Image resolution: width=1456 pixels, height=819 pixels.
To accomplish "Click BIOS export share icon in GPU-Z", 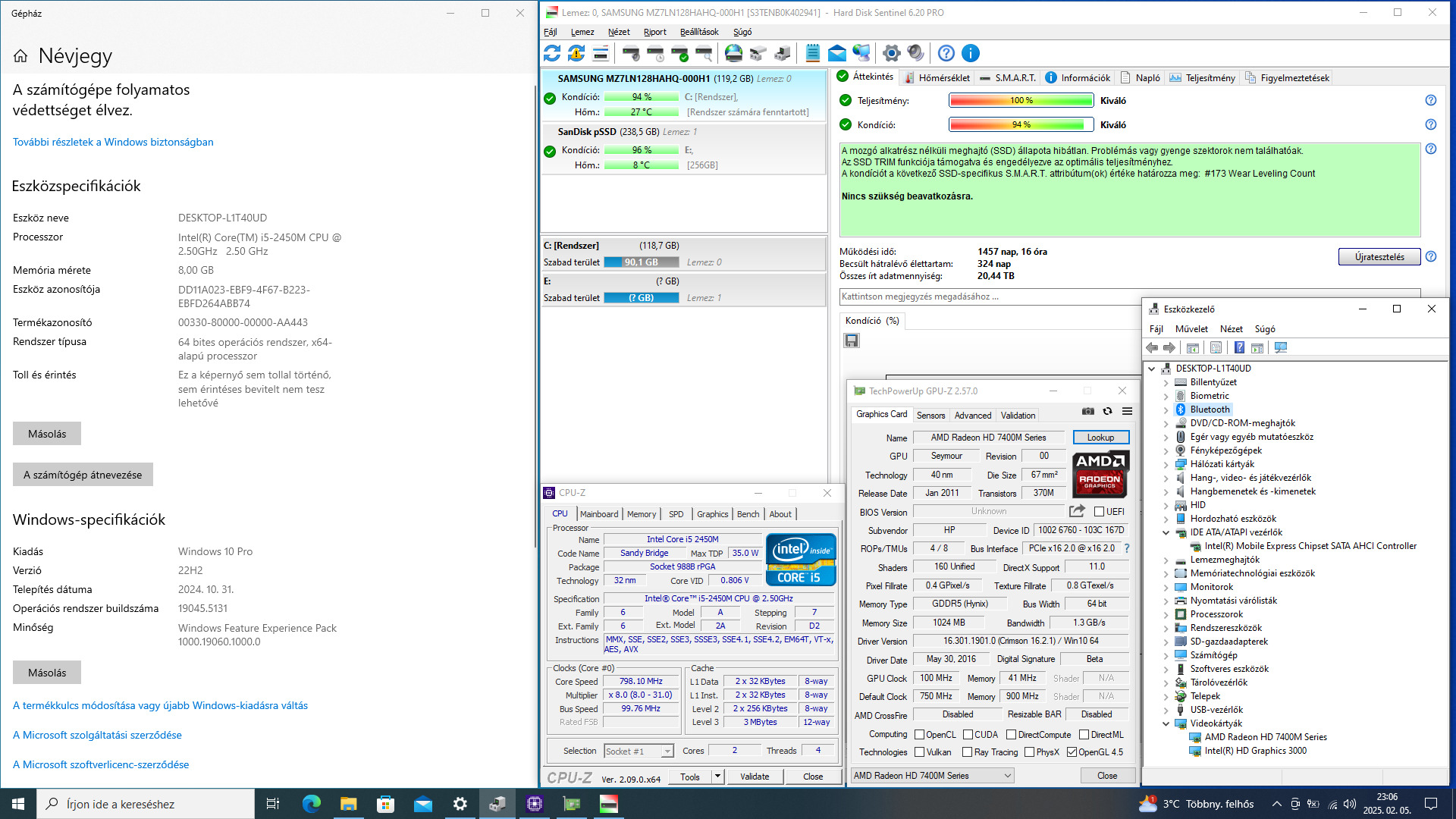I will (1077, 511).
